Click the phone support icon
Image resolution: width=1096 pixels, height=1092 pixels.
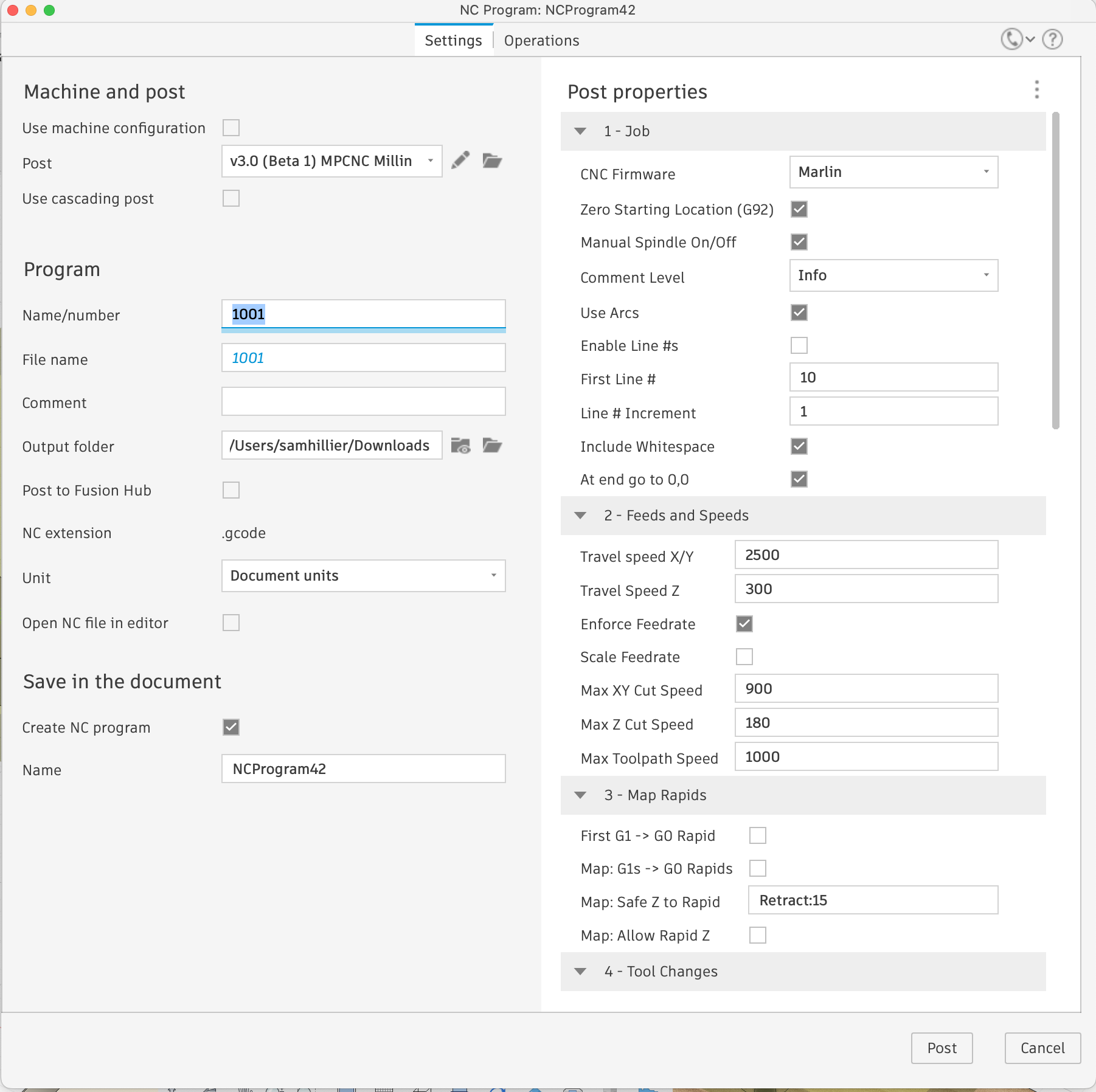click(x=1012, y=40)
